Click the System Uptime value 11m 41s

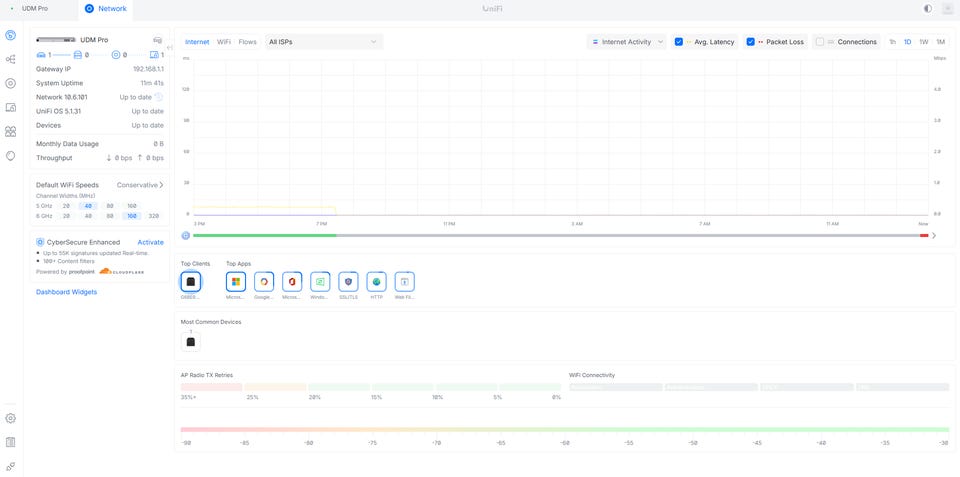click(x=152, y=83)
